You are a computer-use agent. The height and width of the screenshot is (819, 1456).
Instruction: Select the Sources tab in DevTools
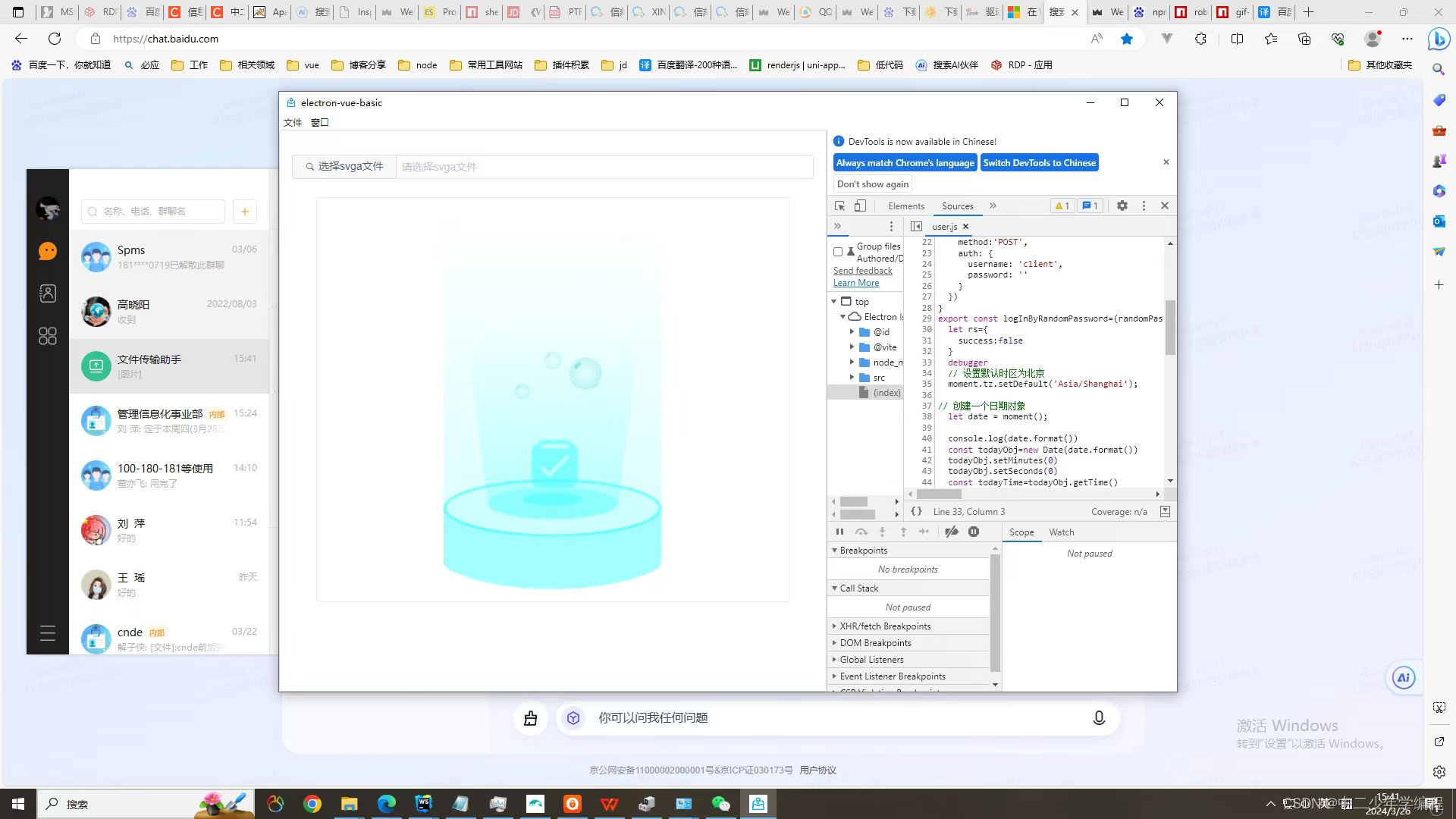click(957, 205)
